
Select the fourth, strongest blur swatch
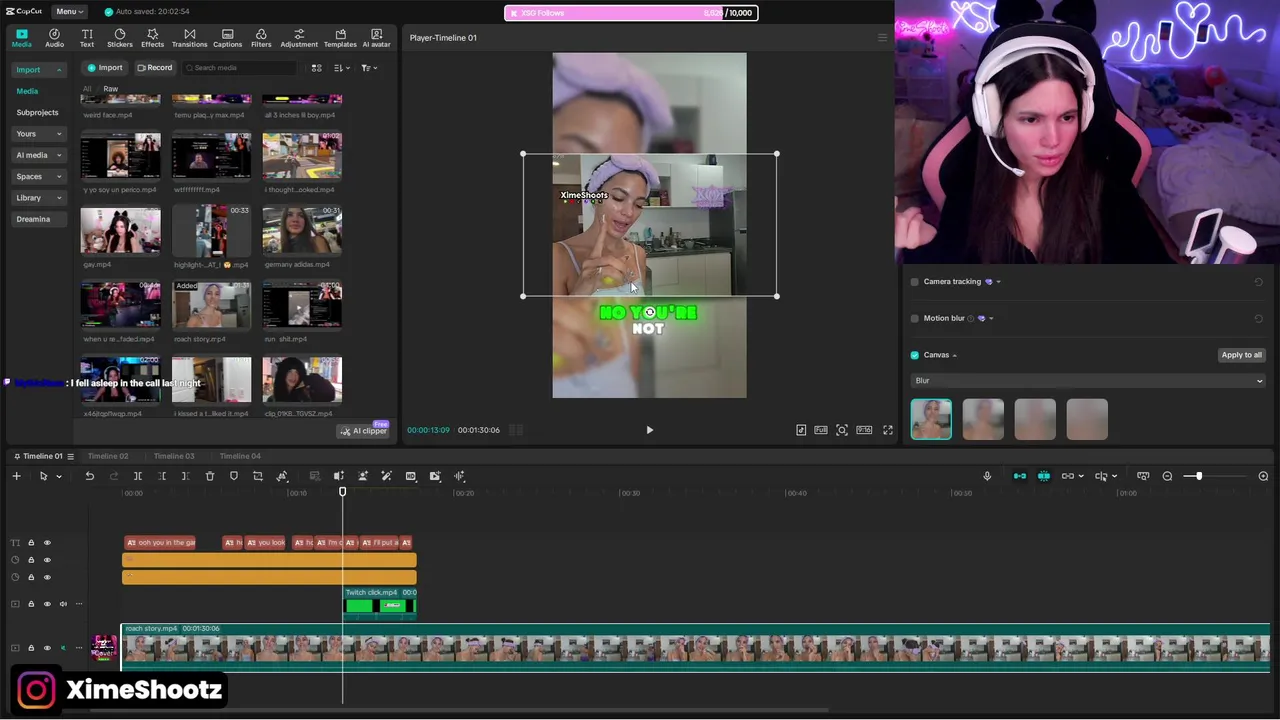click(1087, 419)
